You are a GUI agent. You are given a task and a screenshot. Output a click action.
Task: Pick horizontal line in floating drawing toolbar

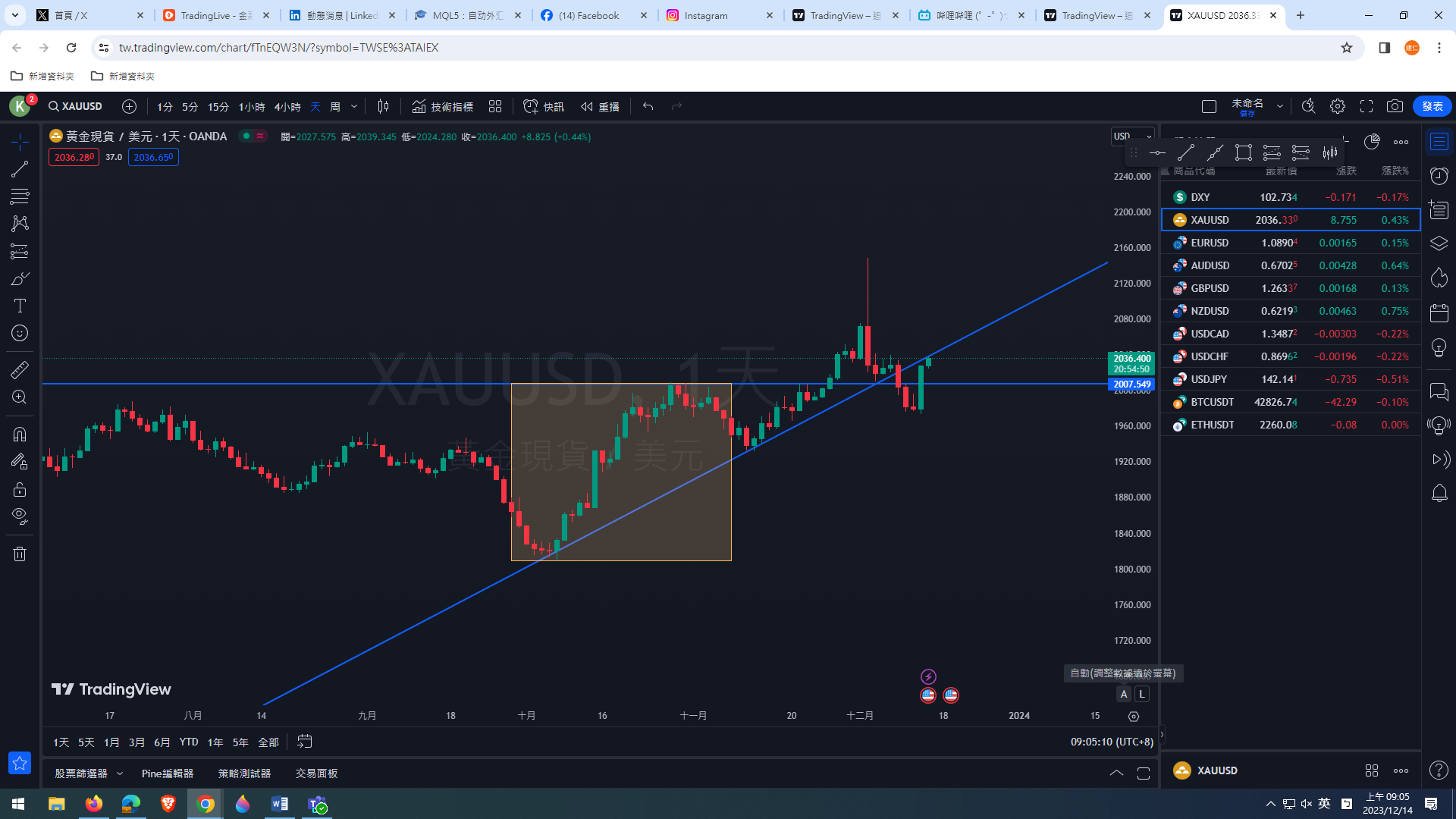[x=1157, y=153]
